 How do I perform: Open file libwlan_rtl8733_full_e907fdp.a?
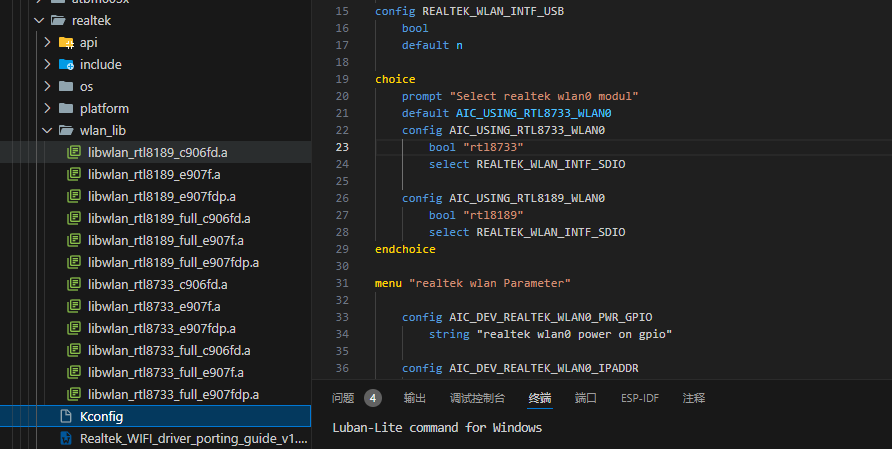pyautogui.click(x=173, y=394)
